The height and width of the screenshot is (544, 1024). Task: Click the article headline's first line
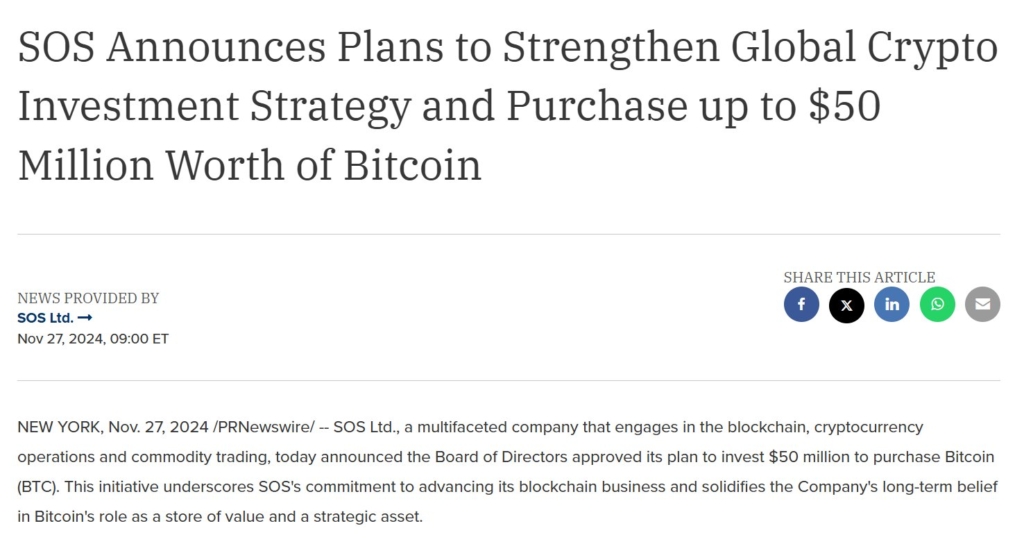coord(507,48)
